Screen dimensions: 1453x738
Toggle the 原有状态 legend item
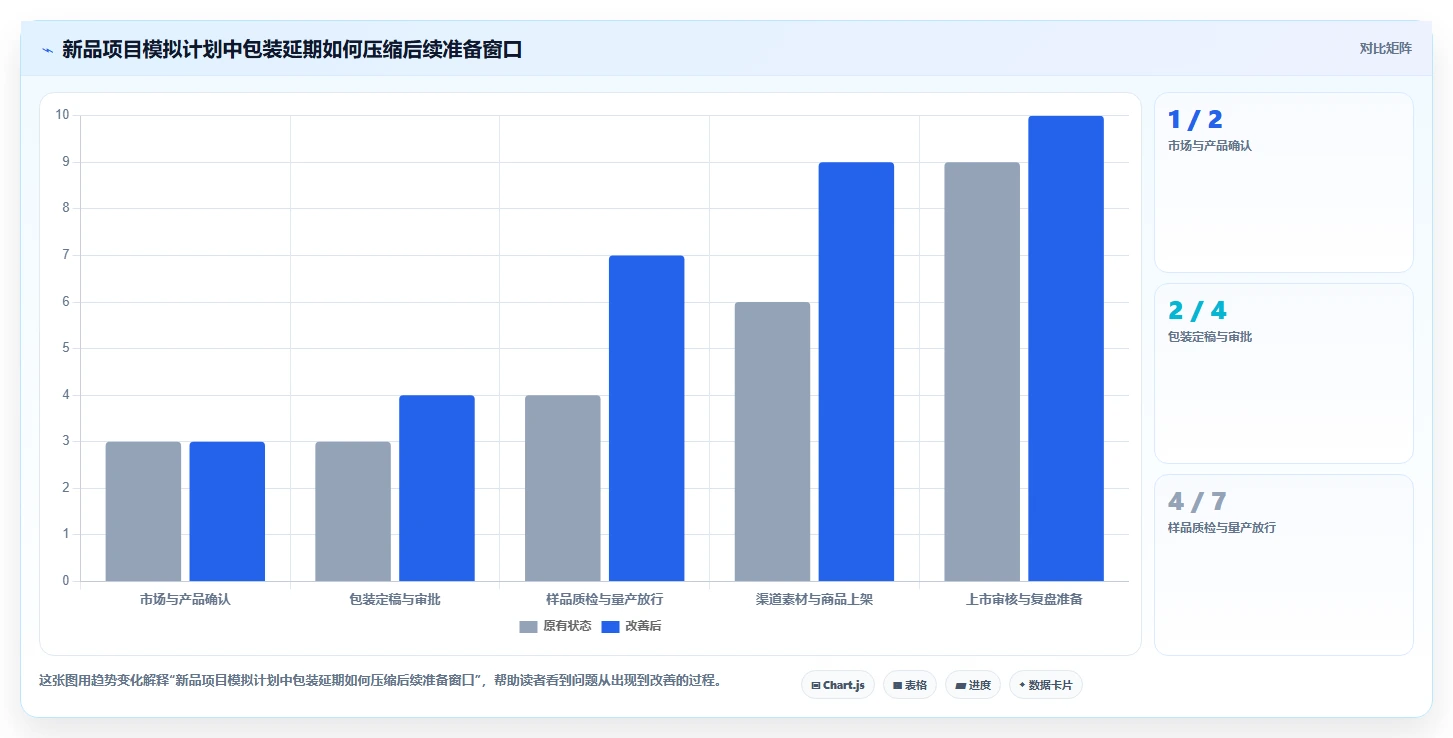(555, 626)
